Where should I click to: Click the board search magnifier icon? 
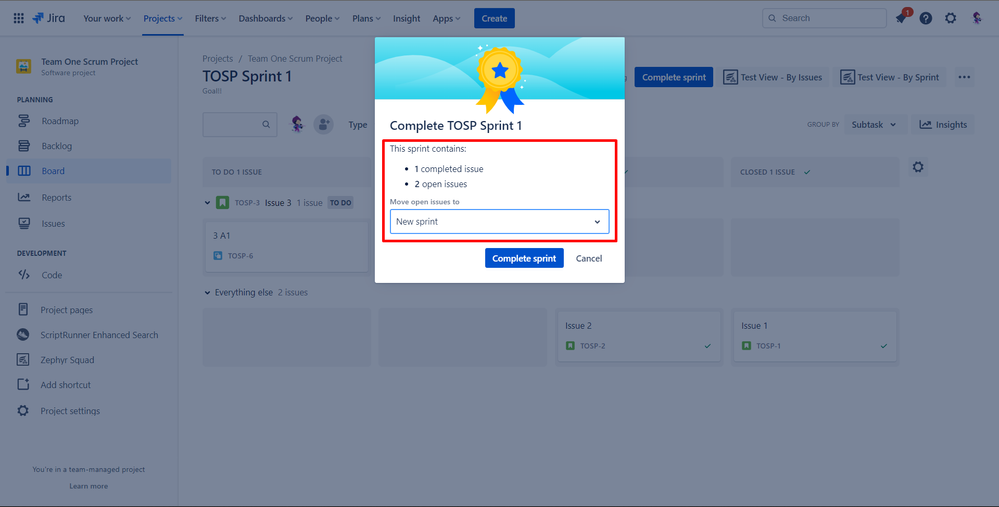(266, 125)
